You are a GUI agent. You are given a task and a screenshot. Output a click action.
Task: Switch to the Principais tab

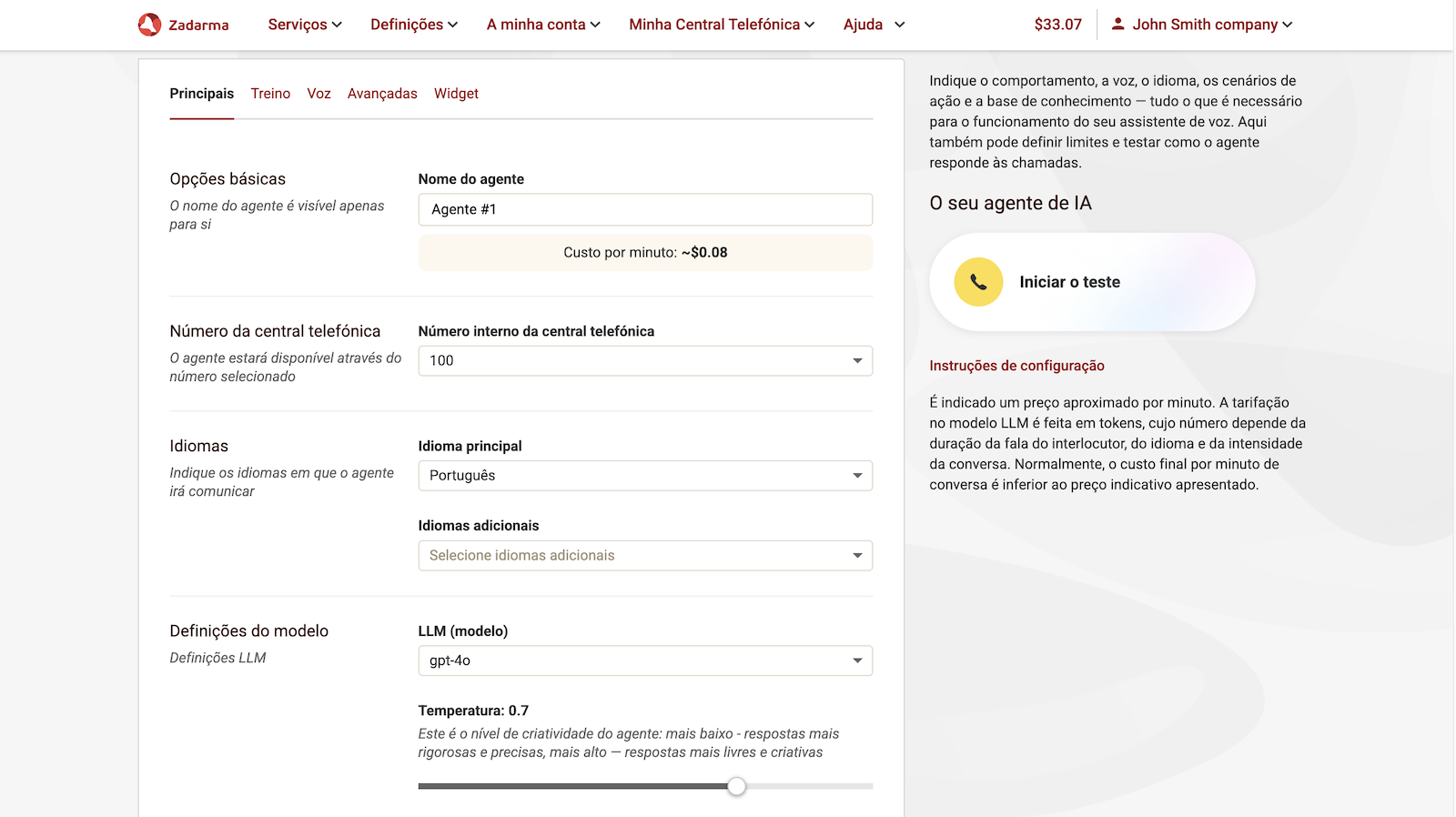coord(201,94)
